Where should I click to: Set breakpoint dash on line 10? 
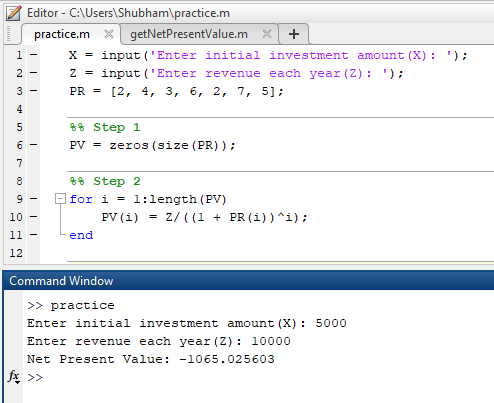34,217
